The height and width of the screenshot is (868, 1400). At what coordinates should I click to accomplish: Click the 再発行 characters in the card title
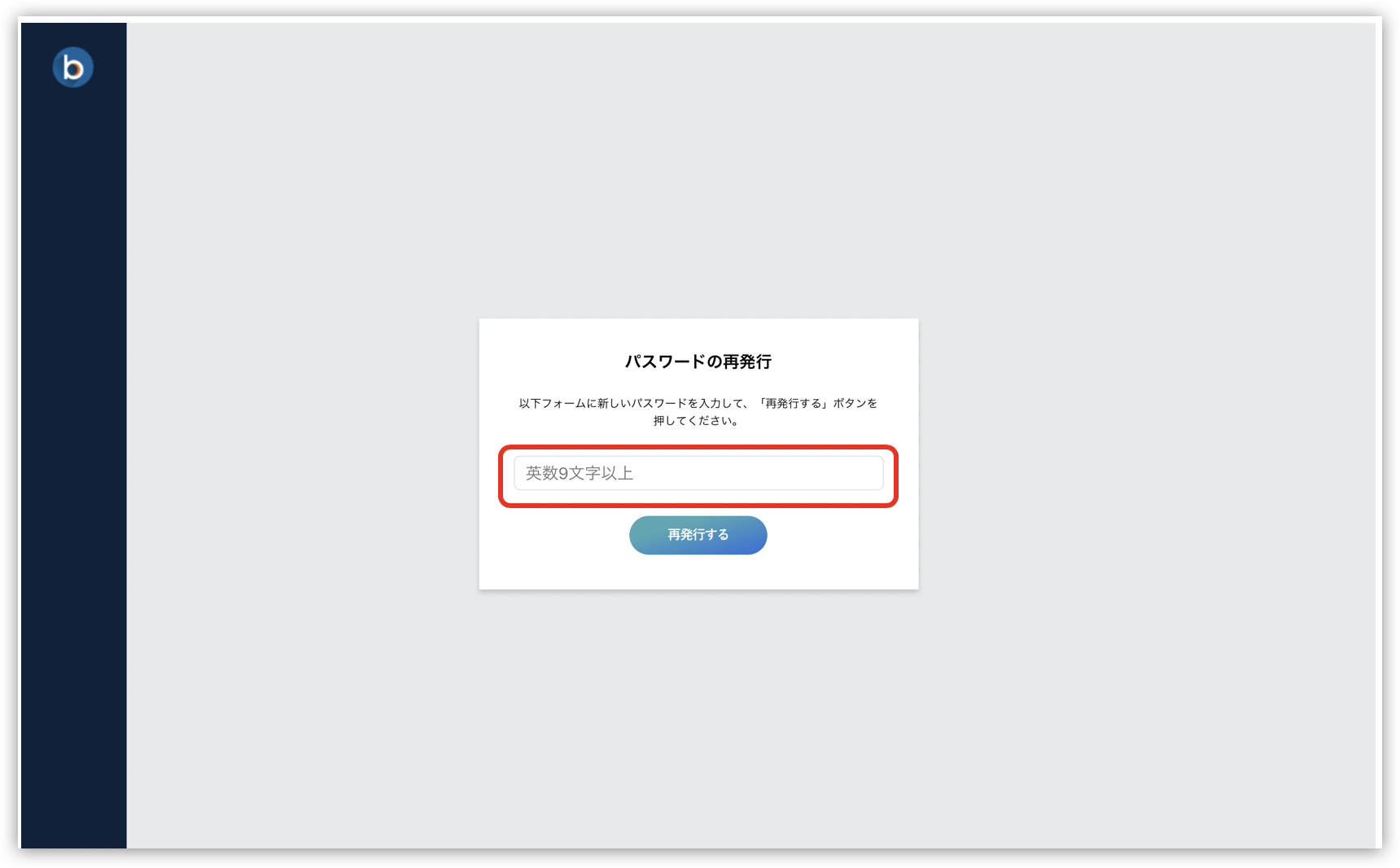click(747, 362)
